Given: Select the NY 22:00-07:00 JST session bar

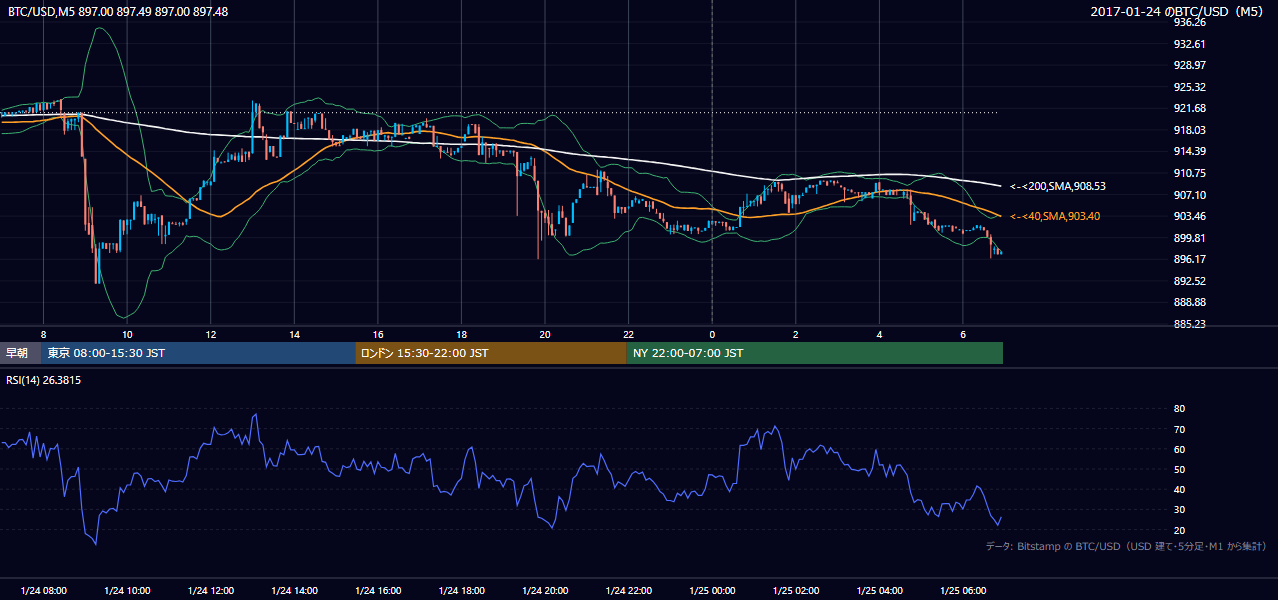Looking at the screenshot, I should [x=815, y=353].
